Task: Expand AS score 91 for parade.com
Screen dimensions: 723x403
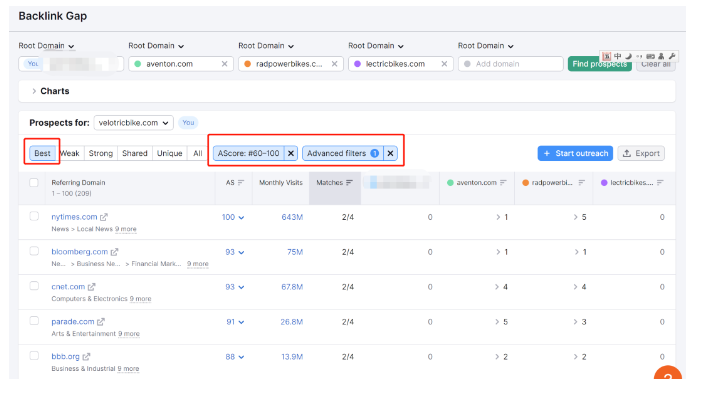Action: pos(235,322)
